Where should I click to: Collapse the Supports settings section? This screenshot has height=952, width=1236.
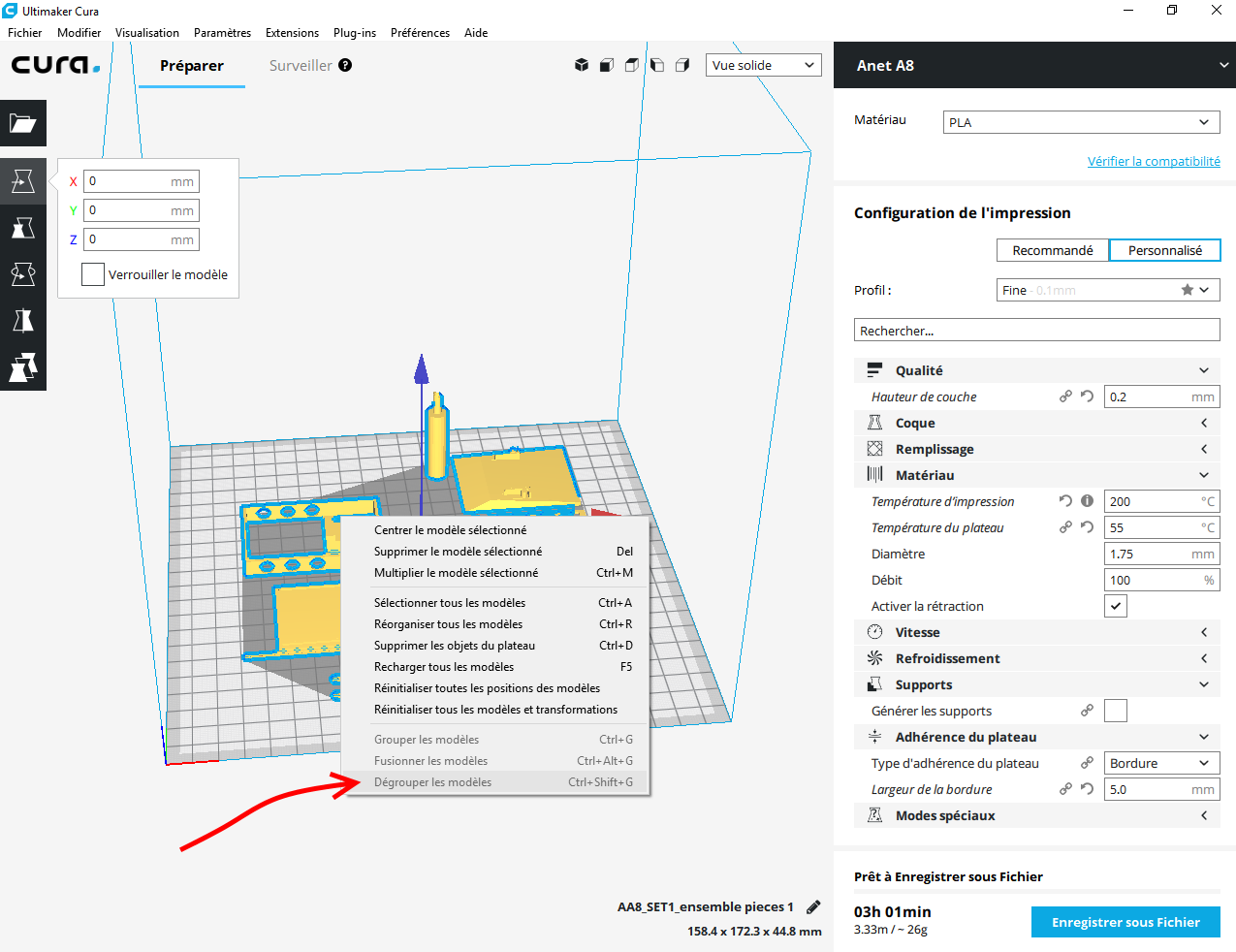[1036, 684]
